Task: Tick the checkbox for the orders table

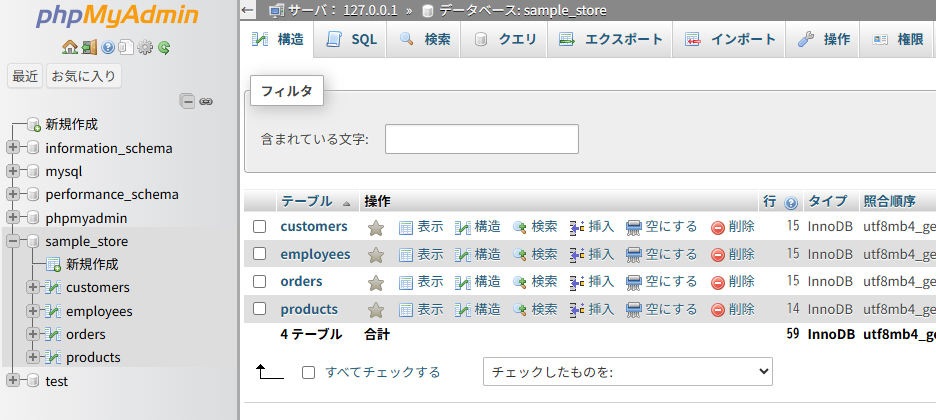Action: [260, 282]
